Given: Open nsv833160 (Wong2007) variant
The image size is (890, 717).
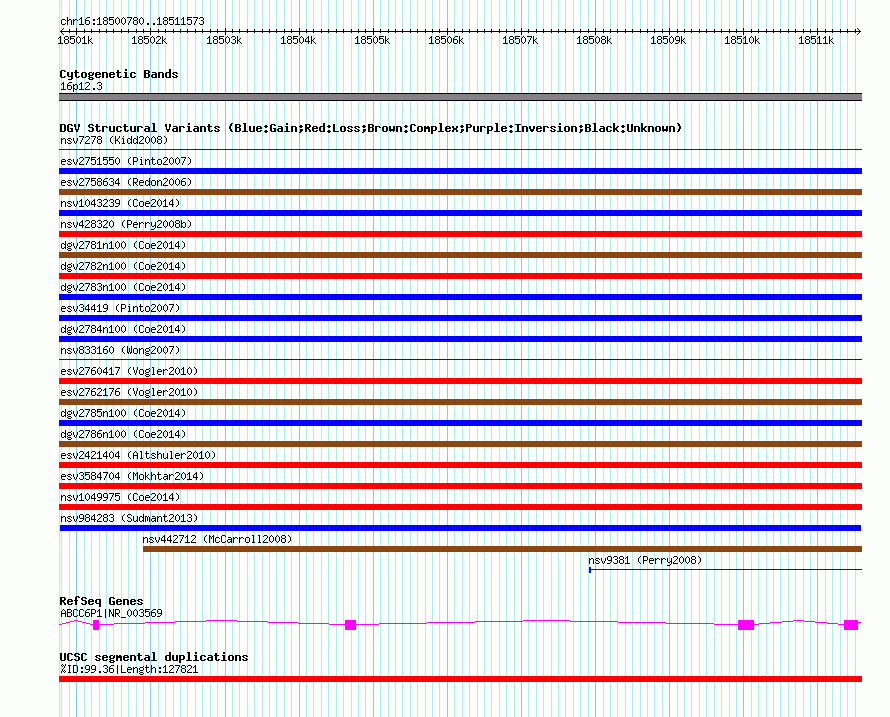Looking at the screenshot, I should (120, 350).
